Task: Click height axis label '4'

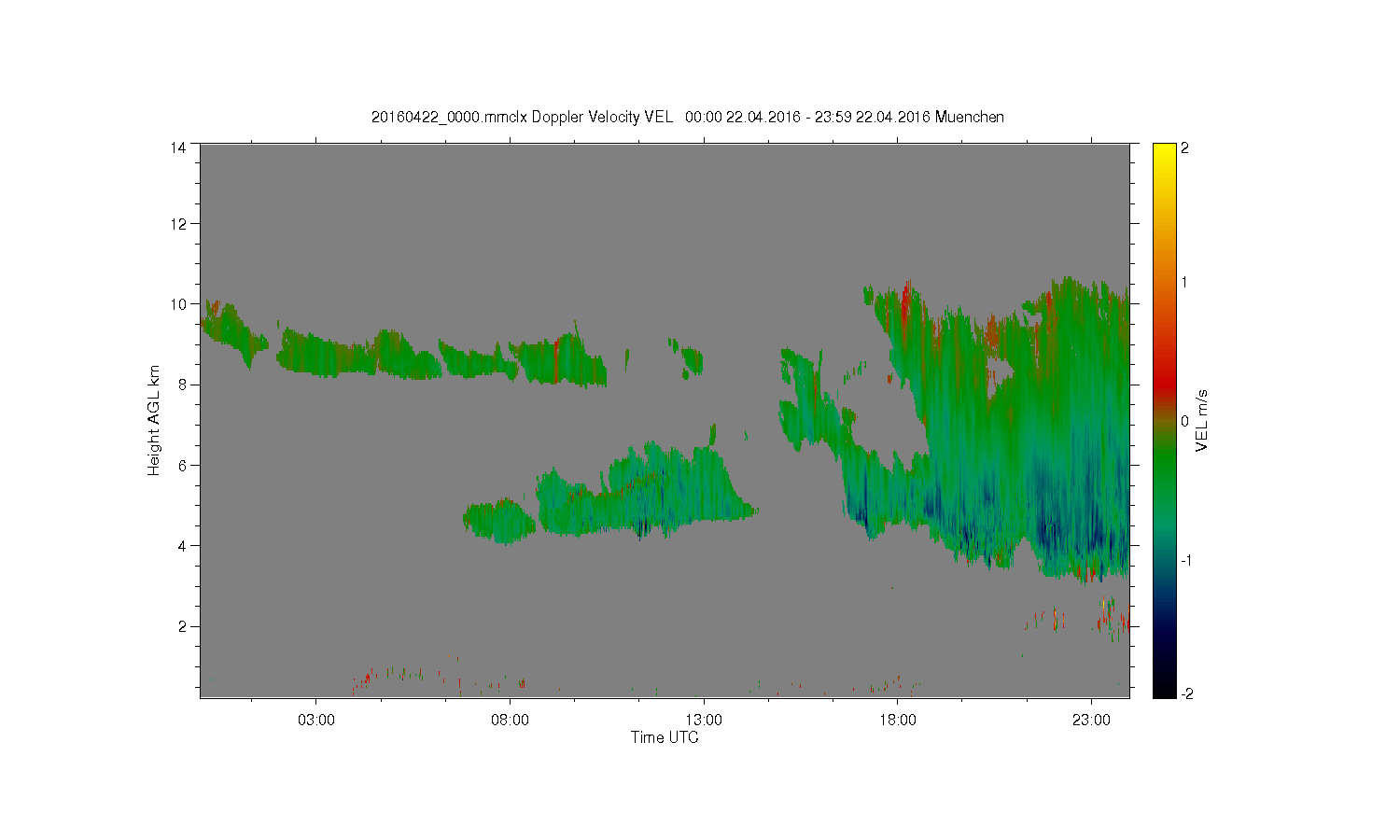Action: [x=182, y=546]
